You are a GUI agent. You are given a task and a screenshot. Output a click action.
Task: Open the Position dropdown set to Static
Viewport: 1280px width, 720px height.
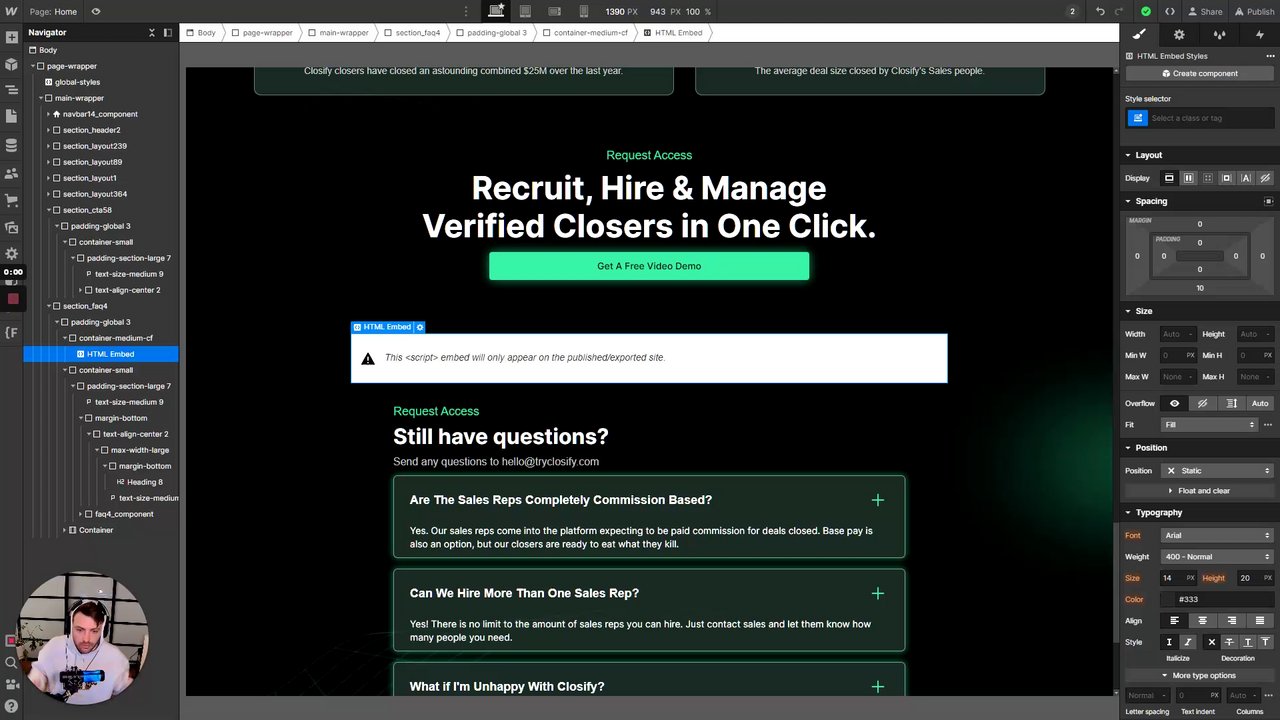tap(1217, 470)
